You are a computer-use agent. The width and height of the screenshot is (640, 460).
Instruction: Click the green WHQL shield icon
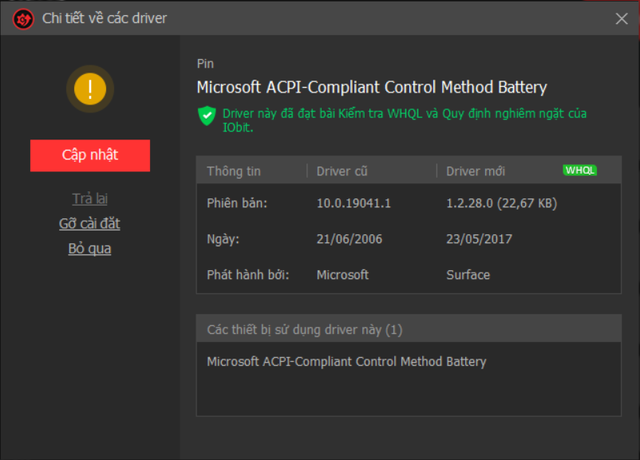click(x=207, y=115)
